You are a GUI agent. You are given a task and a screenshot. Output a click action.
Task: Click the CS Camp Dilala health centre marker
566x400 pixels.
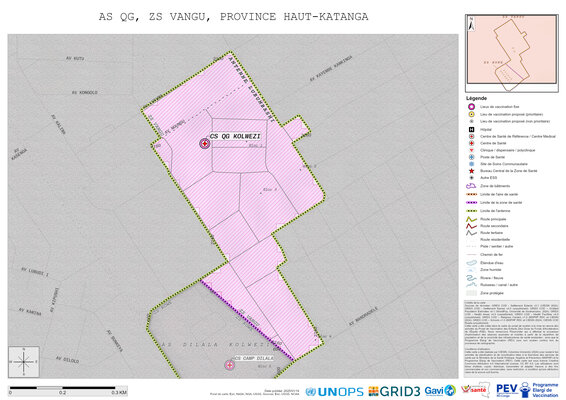pos(229,365)
